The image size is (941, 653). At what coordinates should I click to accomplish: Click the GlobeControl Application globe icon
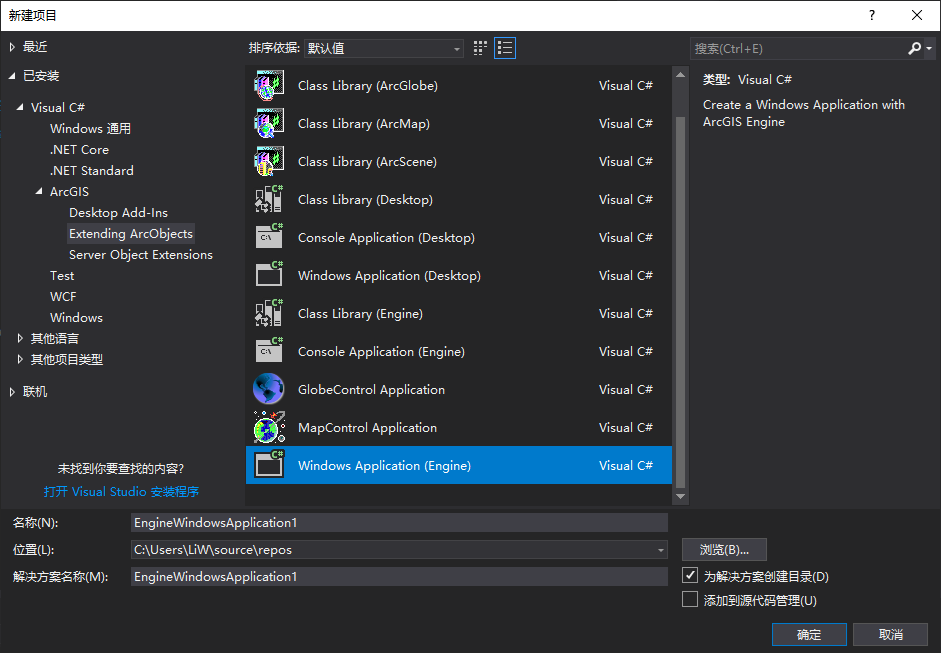[269, 390]
